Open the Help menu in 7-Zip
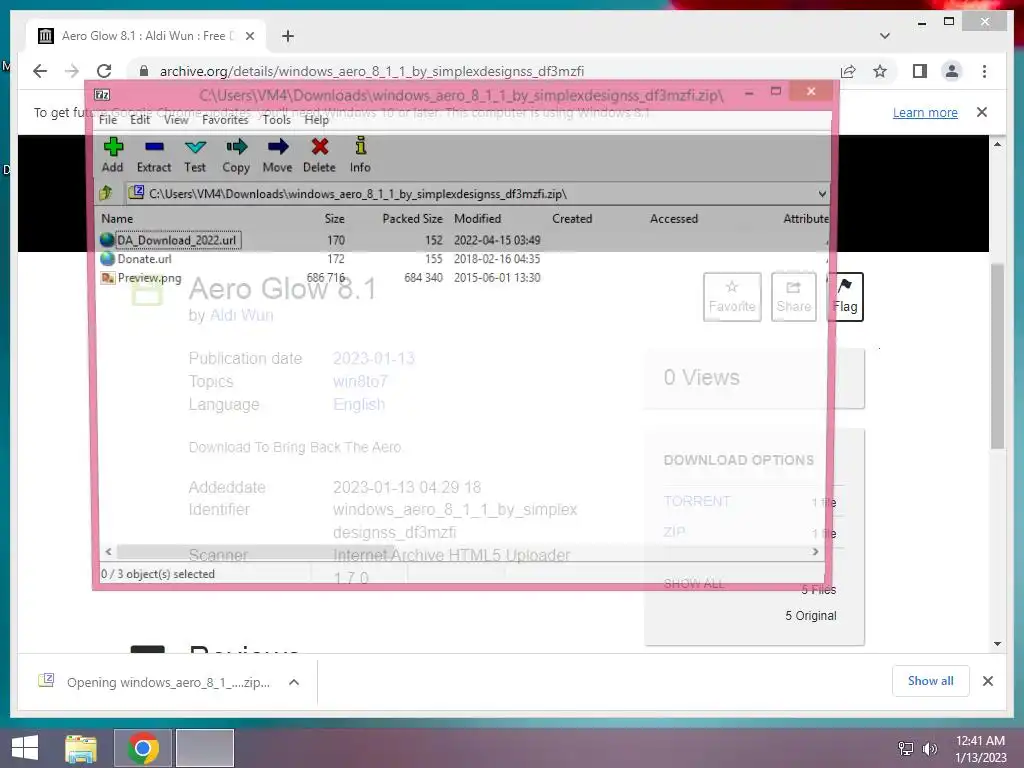Image resolution: width=1024 pixels, height=768 pixels. click(x=316, y=120)
